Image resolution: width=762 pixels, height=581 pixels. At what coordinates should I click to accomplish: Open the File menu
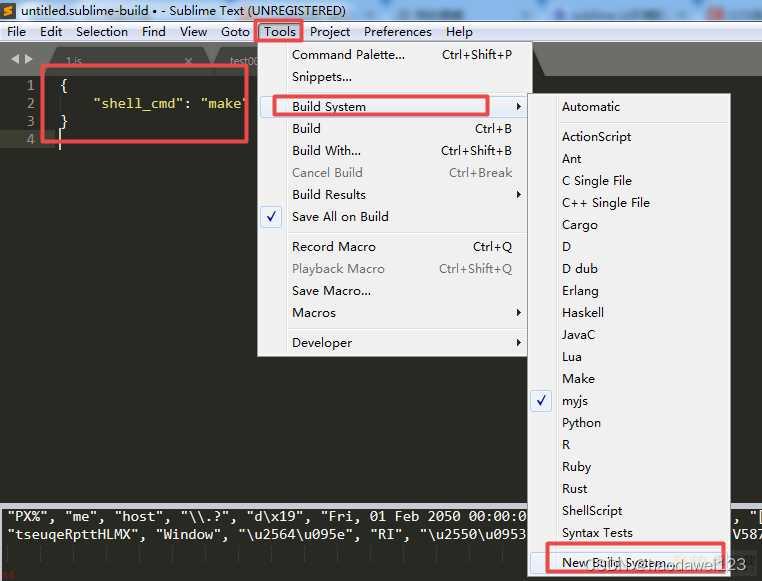[x=17, y=32]
